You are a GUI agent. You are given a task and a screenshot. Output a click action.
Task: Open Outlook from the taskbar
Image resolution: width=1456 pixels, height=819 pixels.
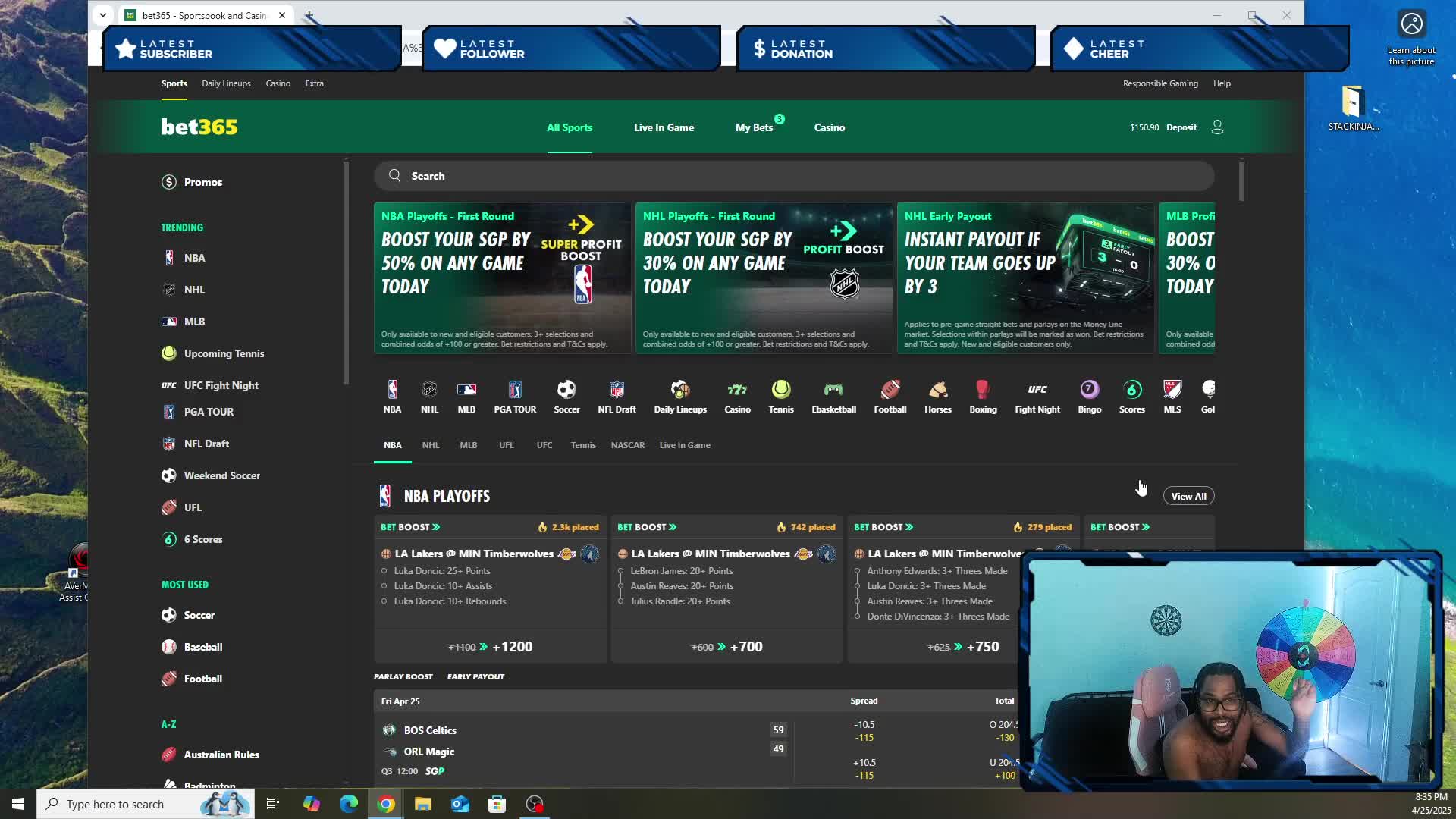460,804
